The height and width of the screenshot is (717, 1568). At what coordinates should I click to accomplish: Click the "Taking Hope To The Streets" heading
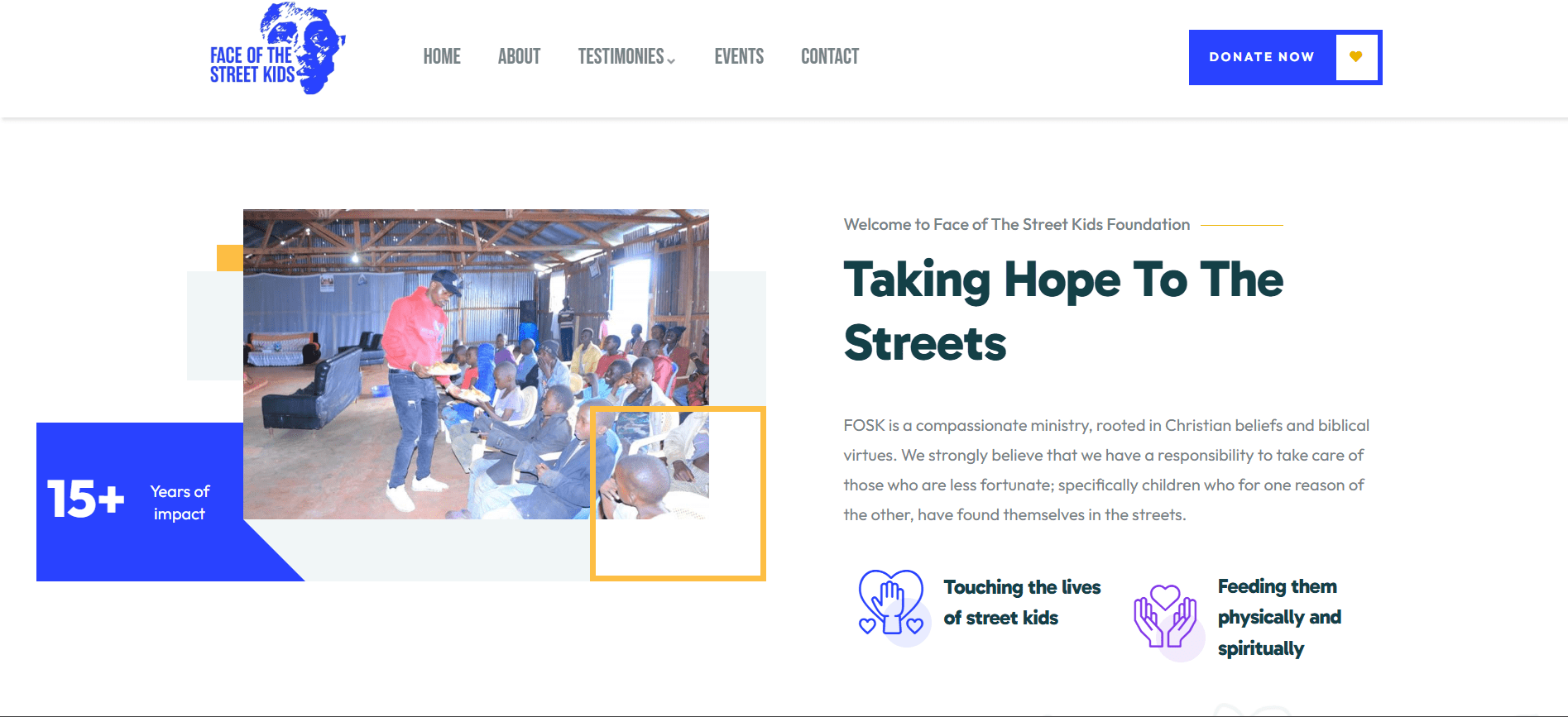click(1062, 311)
